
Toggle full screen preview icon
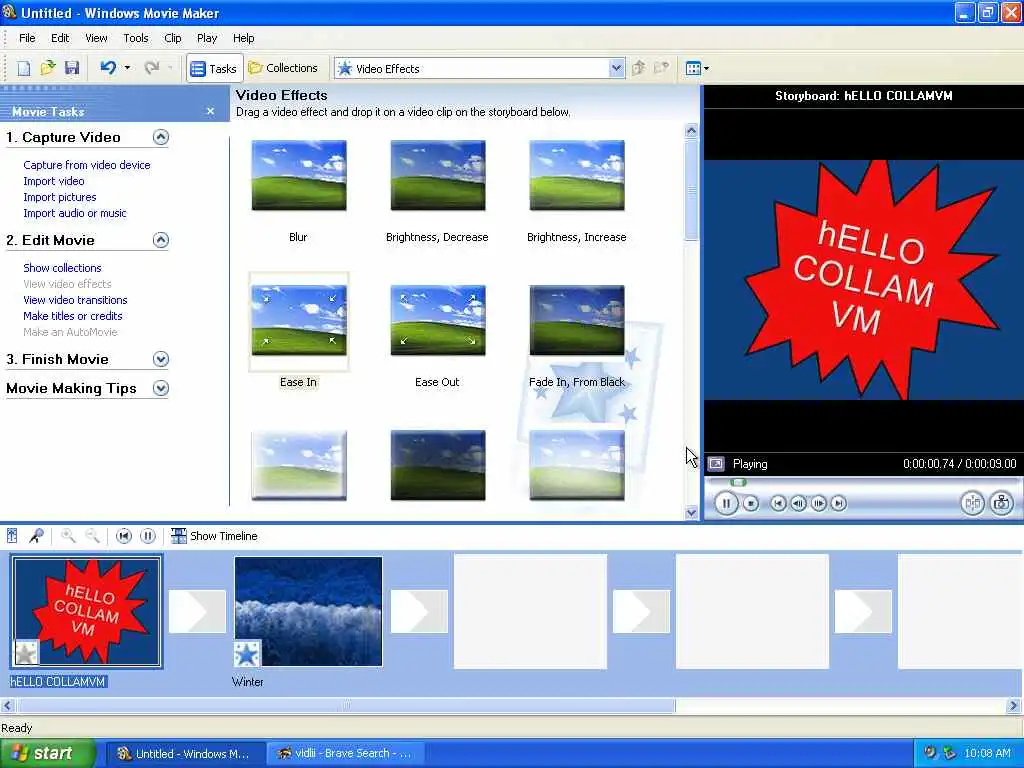pyautogui.click(x=716, y=464)
